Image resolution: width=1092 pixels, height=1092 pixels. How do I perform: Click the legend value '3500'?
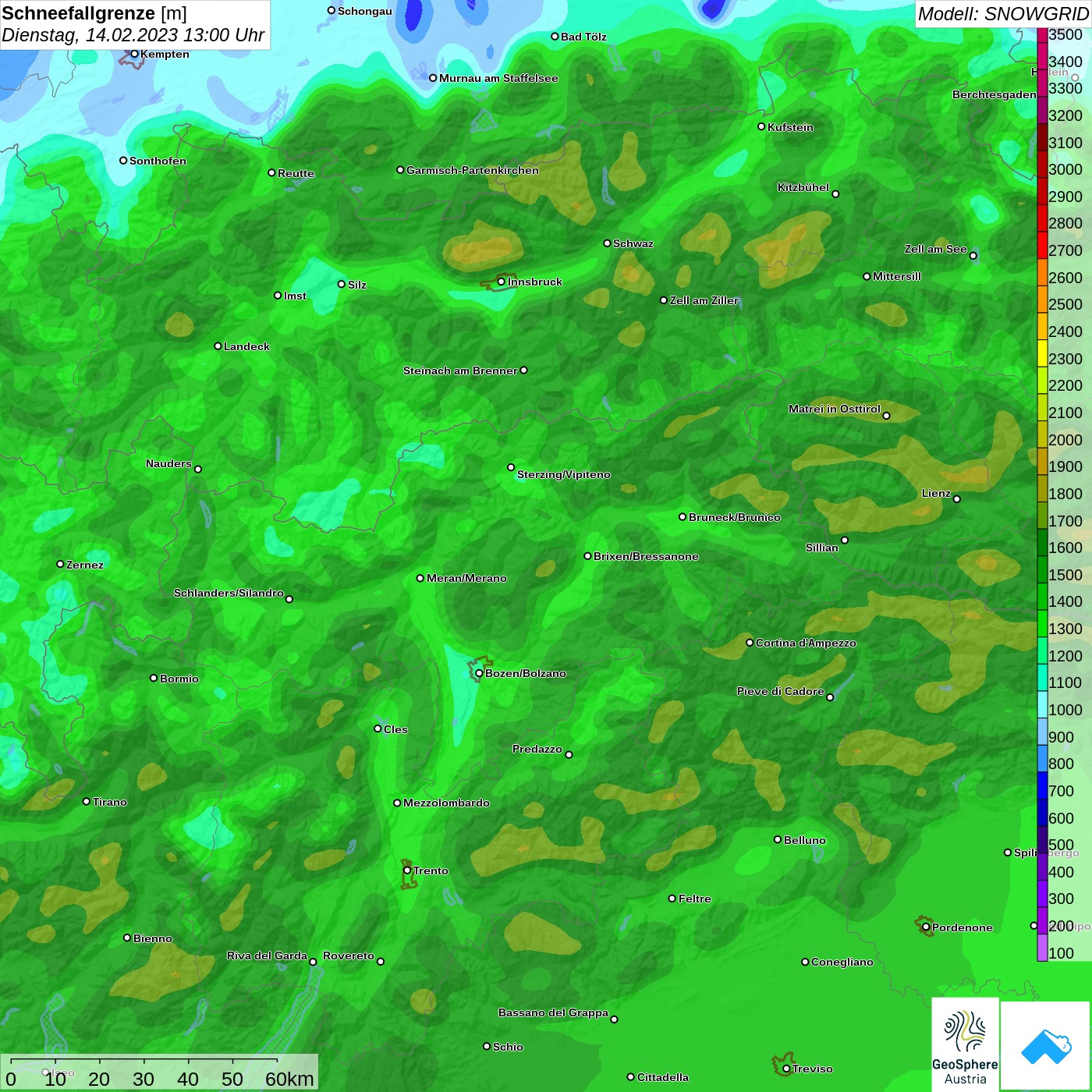1065,34
